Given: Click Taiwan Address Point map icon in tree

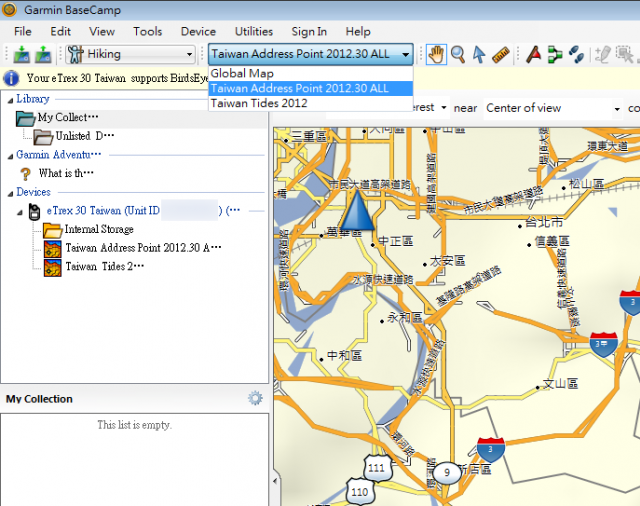Looking at the screenshot, I should point(53,249).
